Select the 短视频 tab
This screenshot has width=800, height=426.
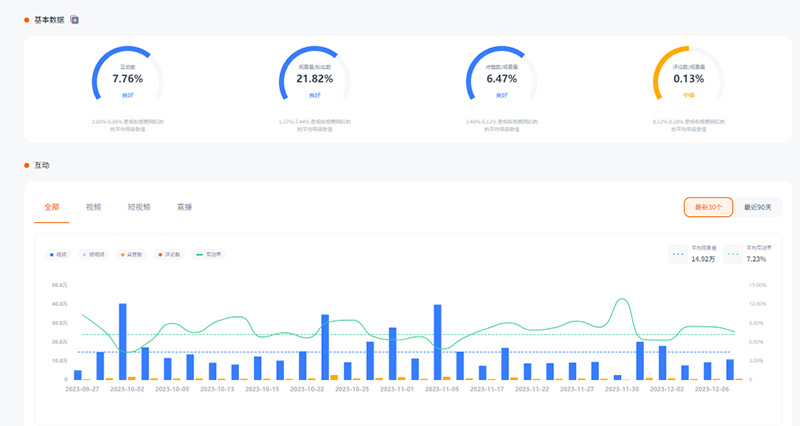coord(139,207)
